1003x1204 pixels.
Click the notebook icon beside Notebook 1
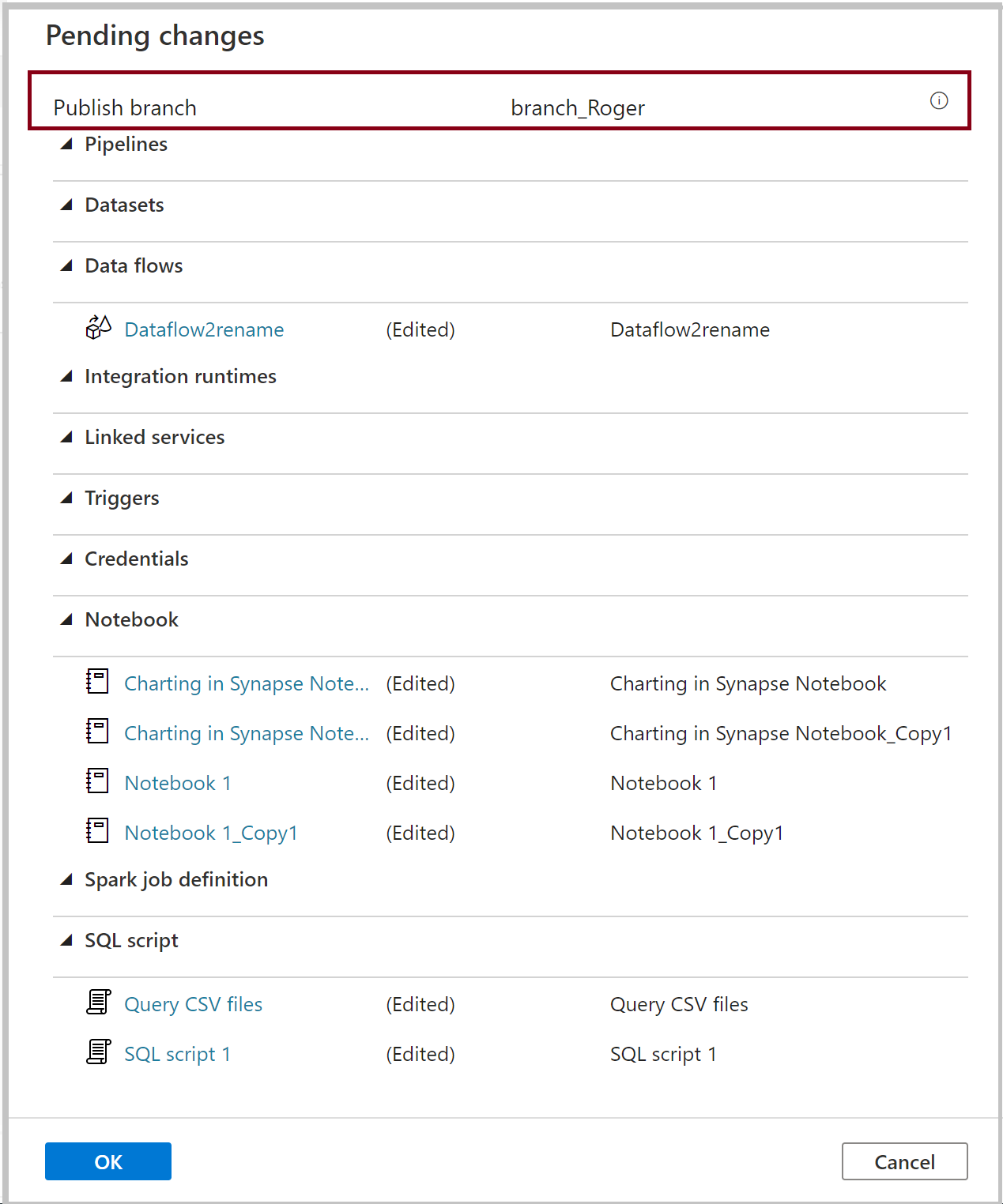[x=96, y=781]
